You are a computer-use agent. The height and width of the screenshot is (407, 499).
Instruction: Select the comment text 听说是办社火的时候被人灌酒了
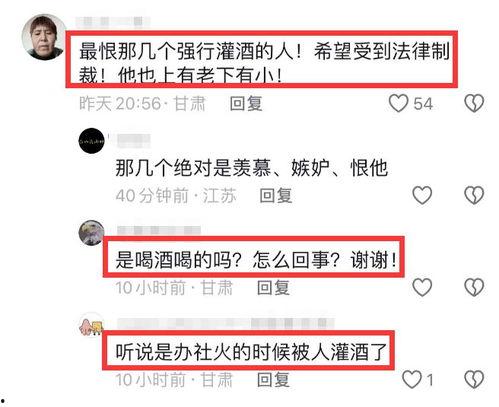[x=251, y=352]
